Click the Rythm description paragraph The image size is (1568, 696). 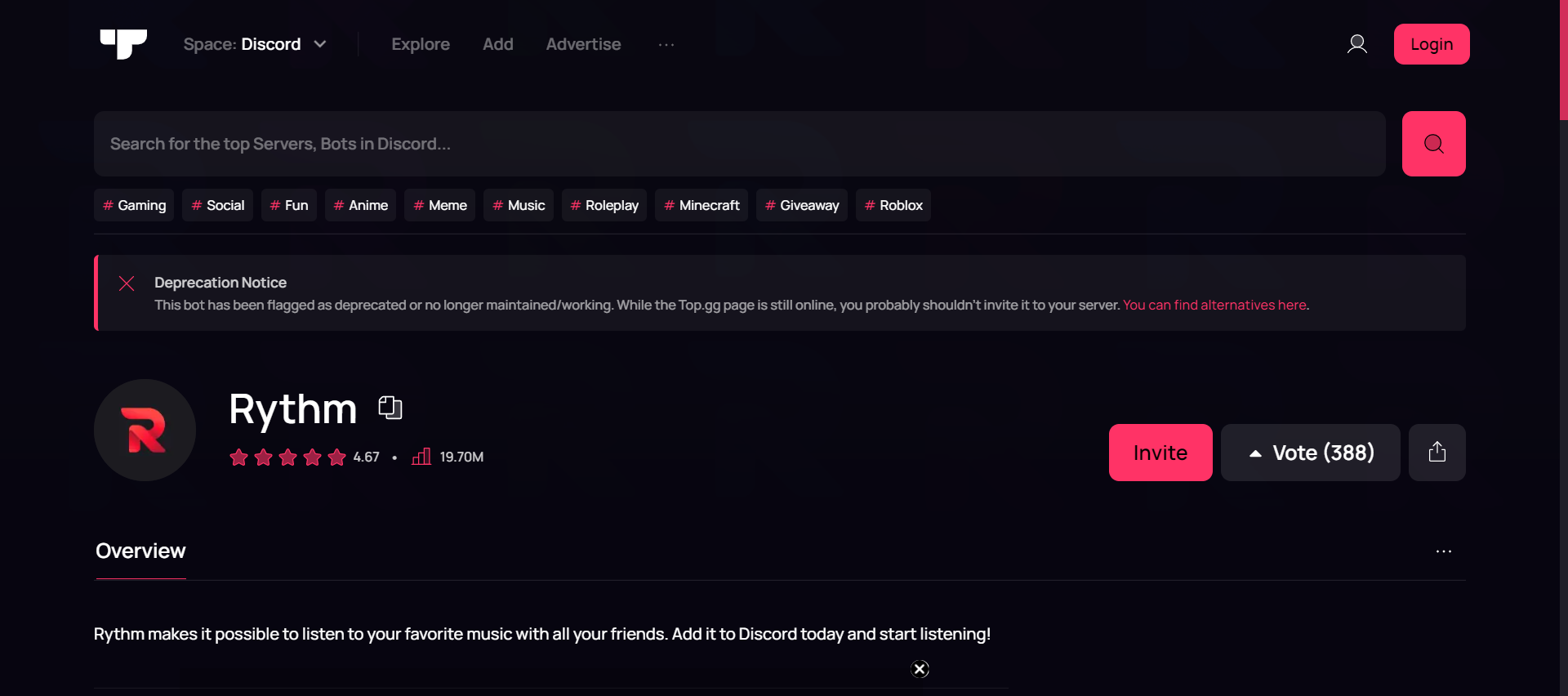(542, 634)
